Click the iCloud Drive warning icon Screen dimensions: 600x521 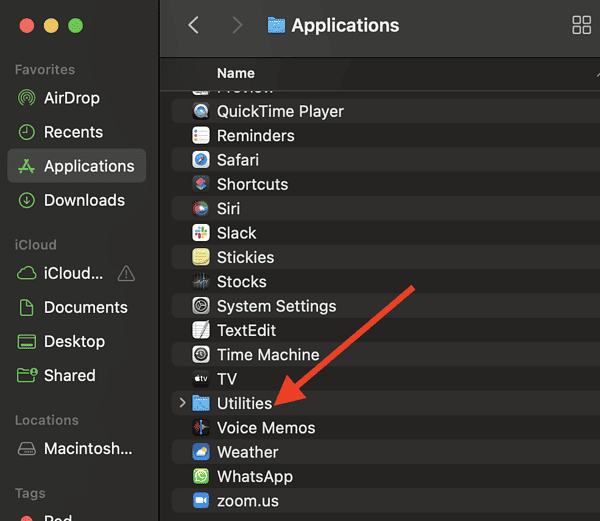coord(126,273)
